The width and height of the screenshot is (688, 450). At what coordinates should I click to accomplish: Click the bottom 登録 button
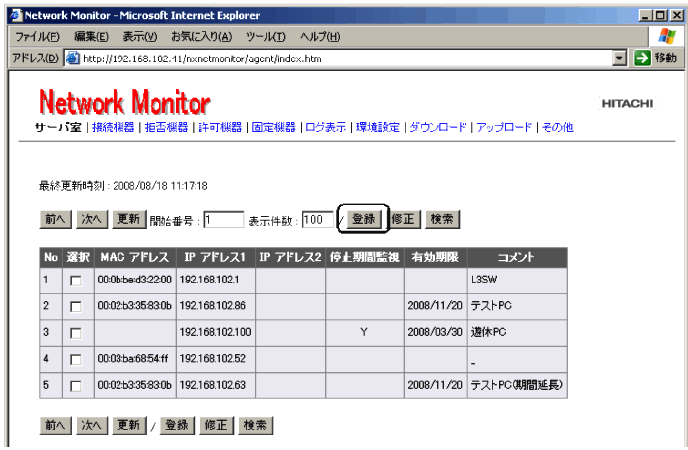point(177,425)
